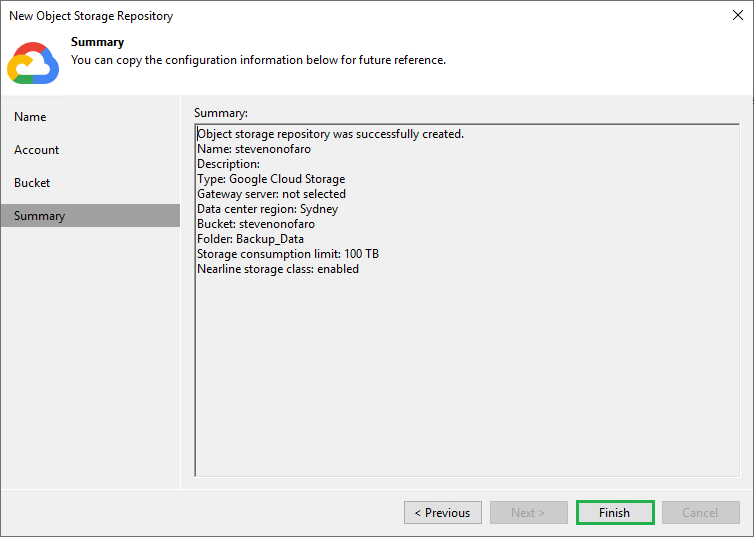Click the 'Type: Google Cloud Storage' line
754x537 pixels.
271,179
